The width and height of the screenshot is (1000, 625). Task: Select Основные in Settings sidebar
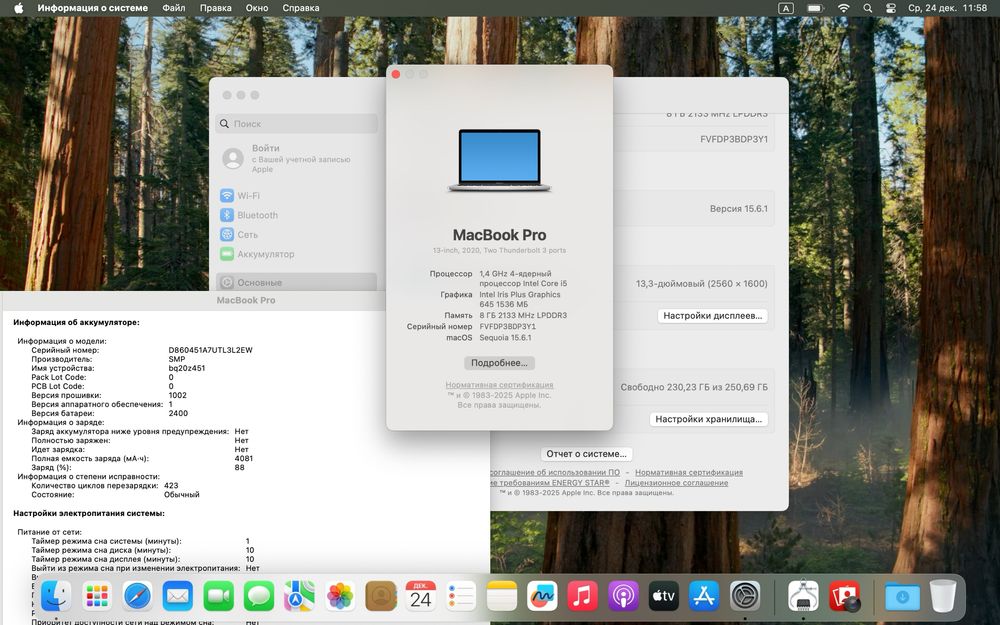297,282
